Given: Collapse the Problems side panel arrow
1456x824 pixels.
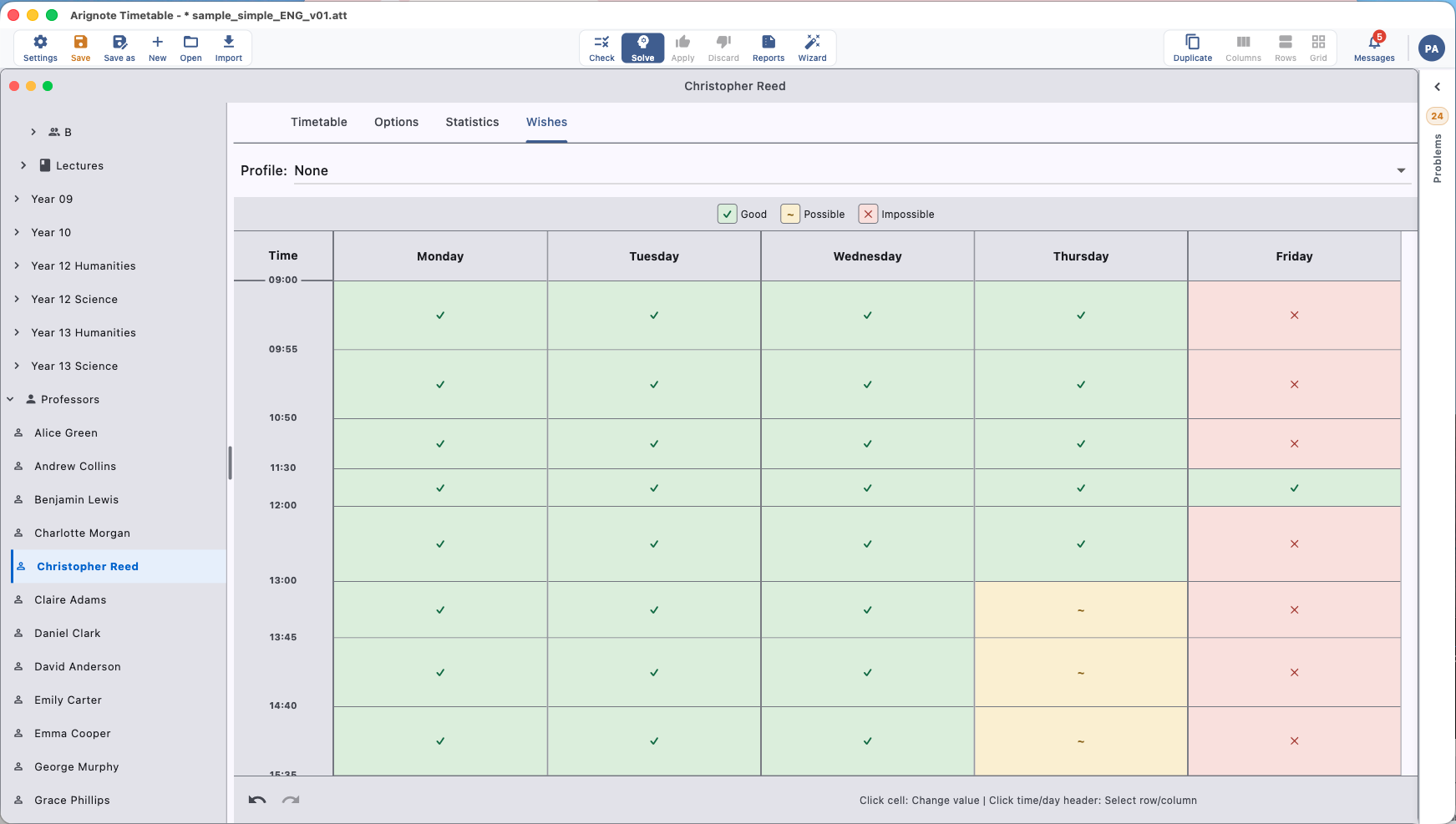Looking at the screenshot, I should point(1437,87).
